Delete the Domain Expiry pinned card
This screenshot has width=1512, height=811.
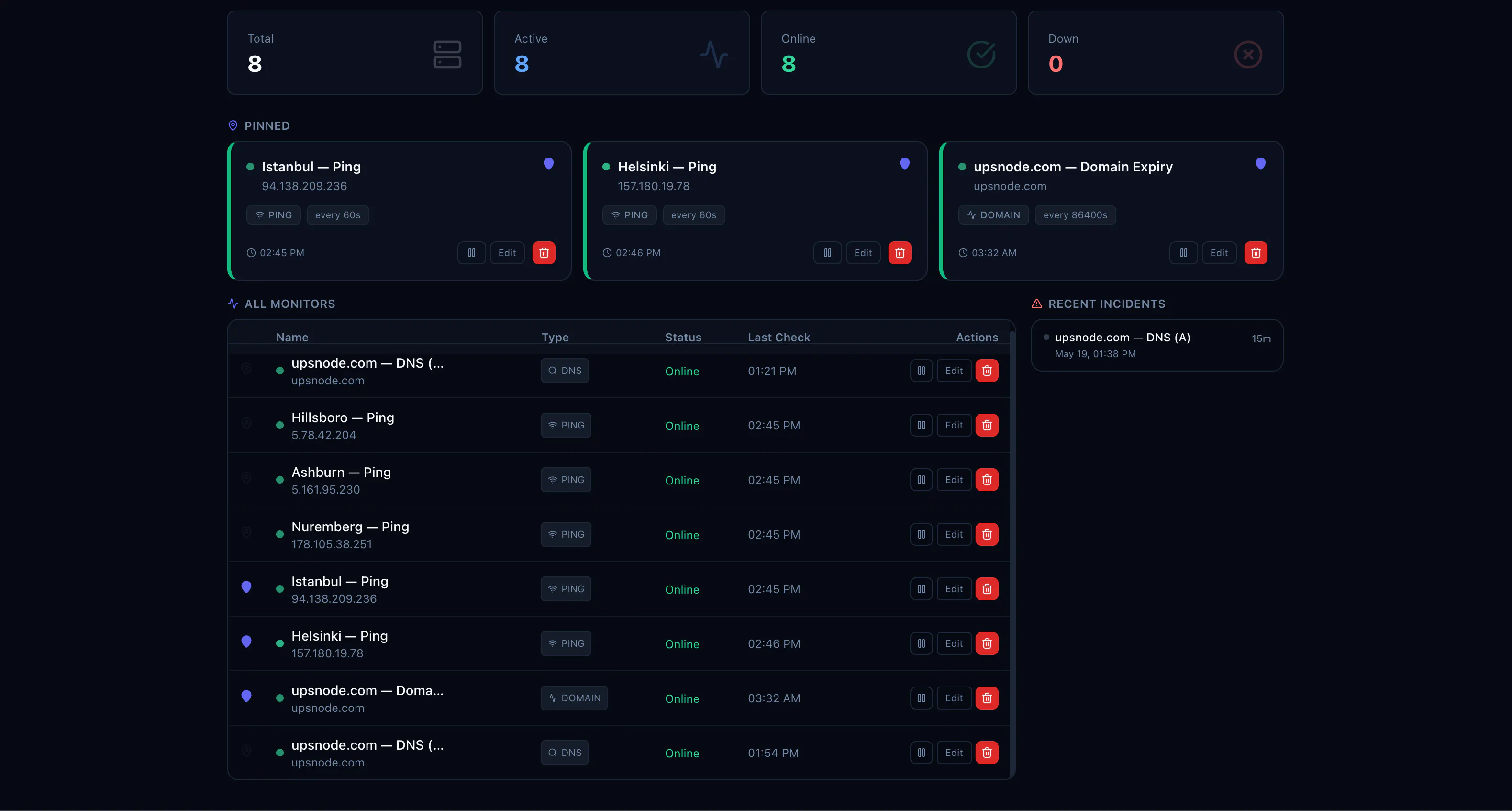point(1256,253)
